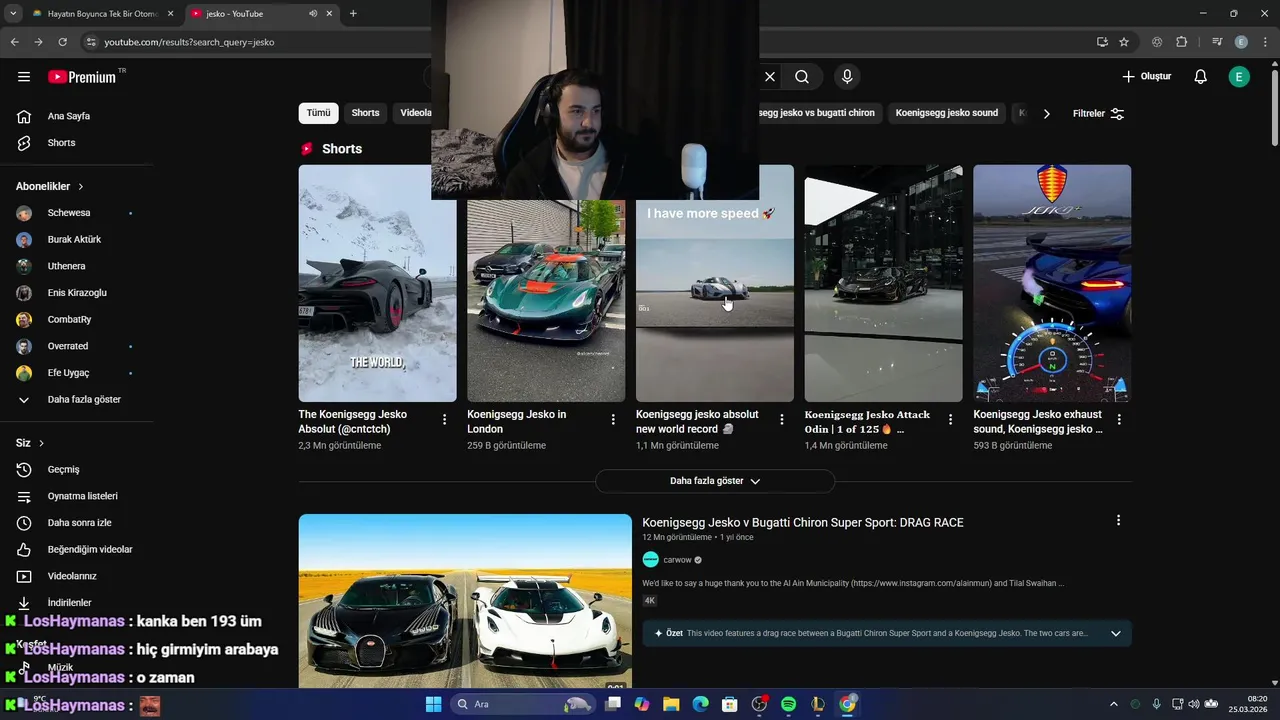Bookmark this page with star
The height and width of the screenshot is (720, 1280).
coord(1124,42)
